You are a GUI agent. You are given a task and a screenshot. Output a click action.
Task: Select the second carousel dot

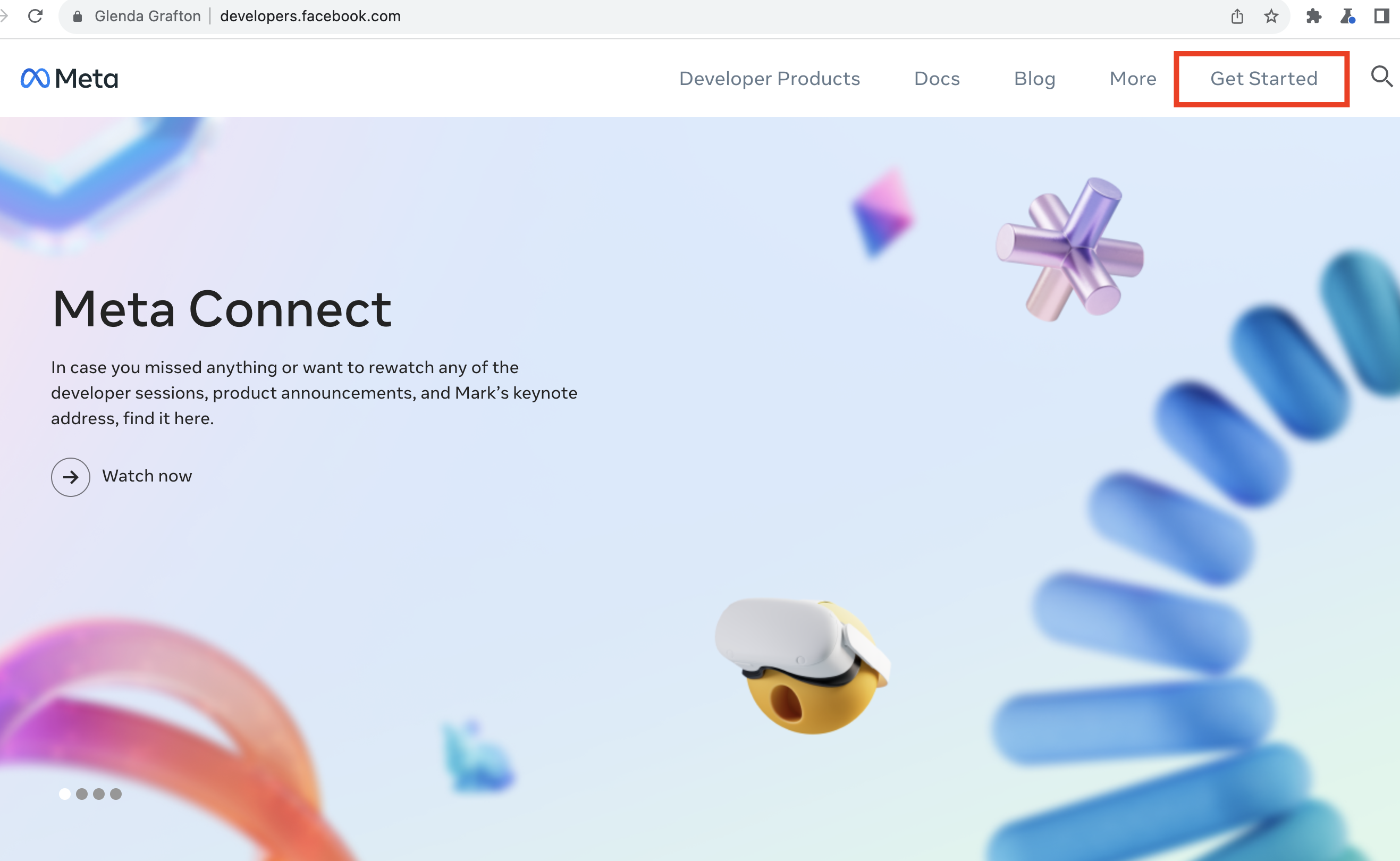[x=82, y=794]
